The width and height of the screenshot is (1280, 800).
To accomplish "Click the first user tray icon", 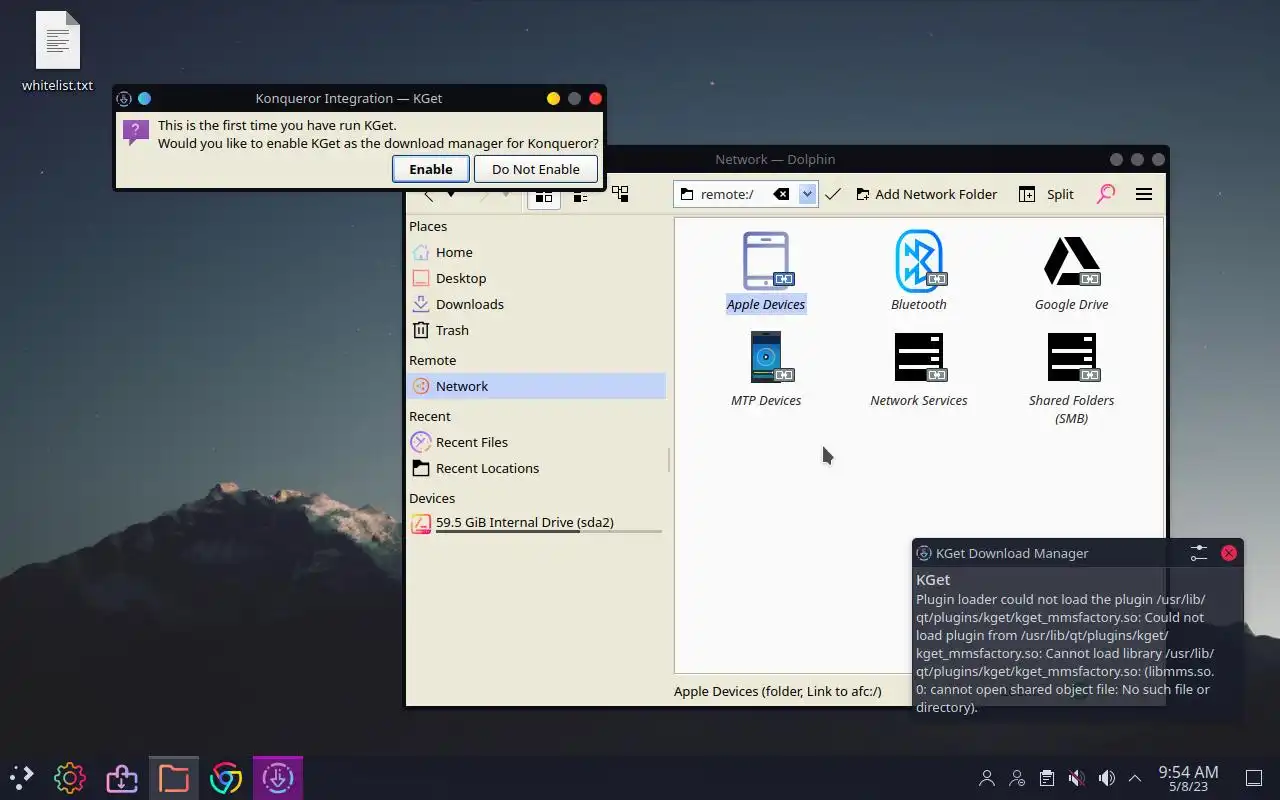I will (987, 778).
